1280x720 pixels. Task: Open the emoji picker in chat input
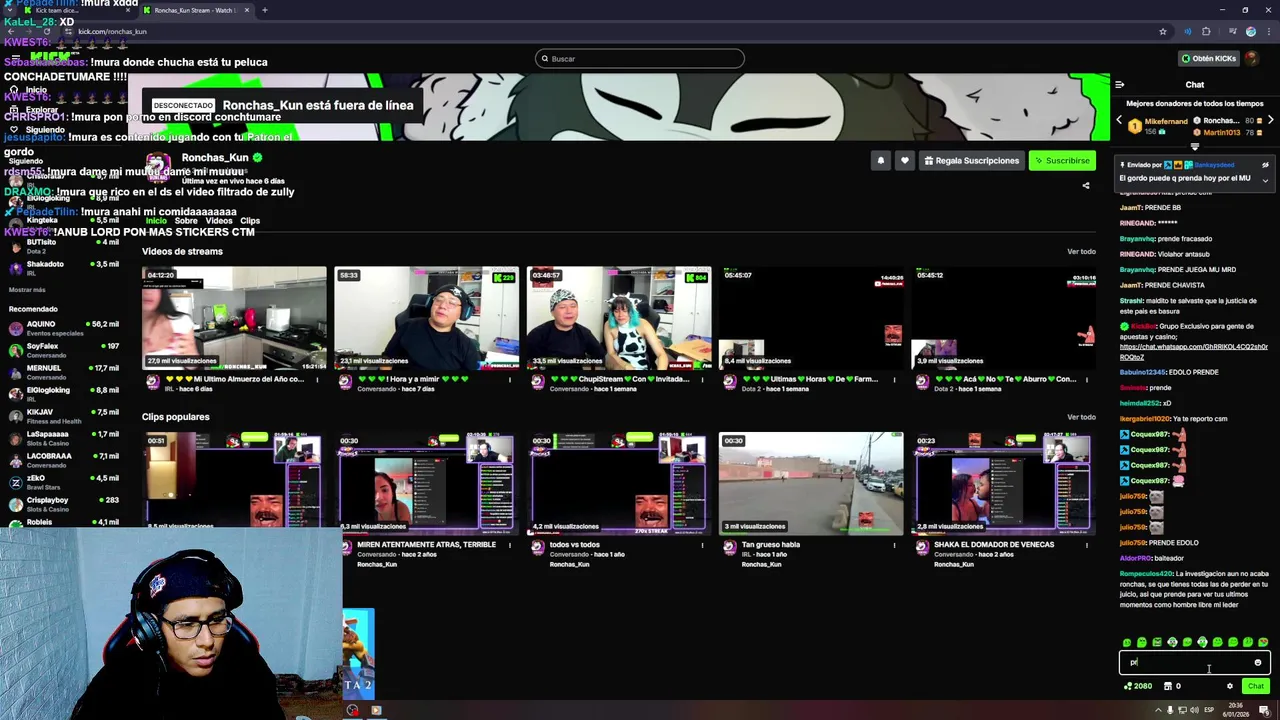point(1258,662)
